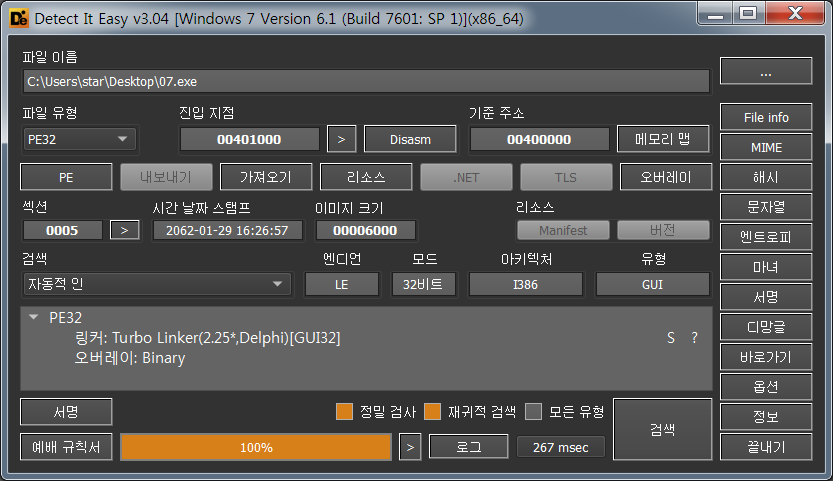Open the 메모리 맵 memory map
Viewport: 833px width, 481px height.
663,139
